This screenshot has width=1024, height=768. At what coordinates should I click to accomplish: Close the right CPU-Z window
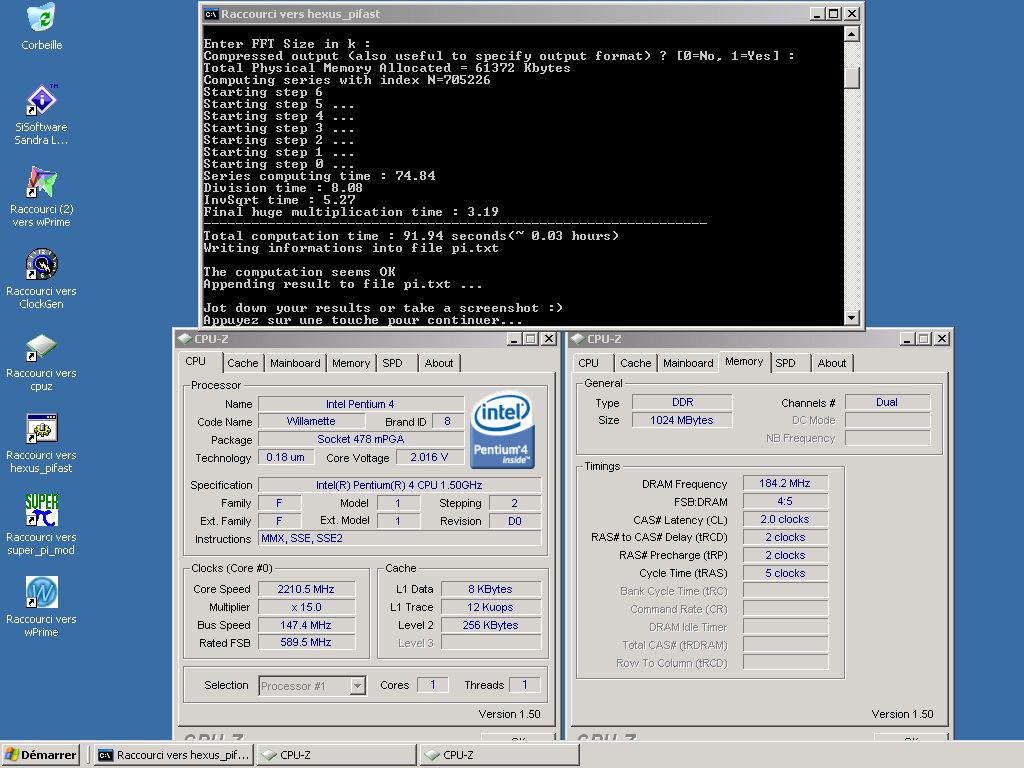pyautogui.click(x=942, y=338)
